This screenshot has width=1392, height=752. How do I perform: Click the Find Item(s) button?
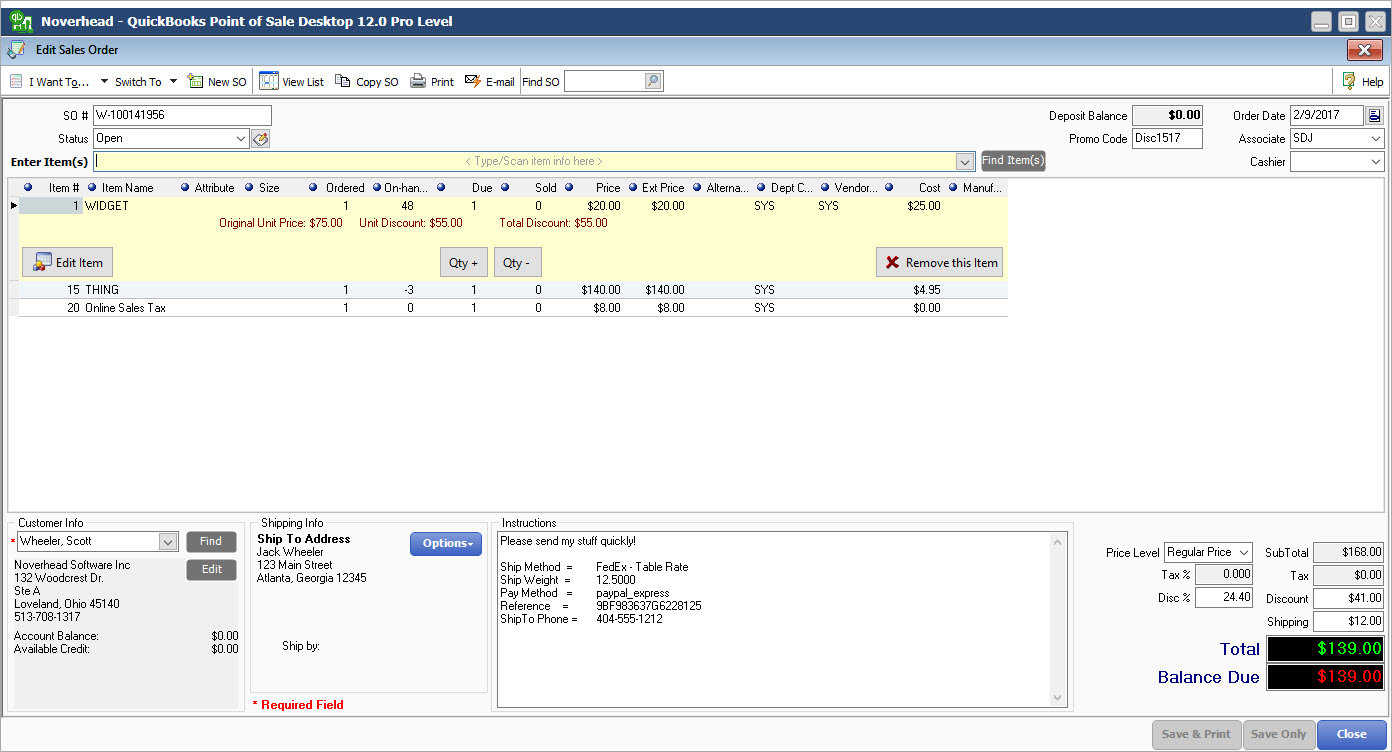[1013, 160]
